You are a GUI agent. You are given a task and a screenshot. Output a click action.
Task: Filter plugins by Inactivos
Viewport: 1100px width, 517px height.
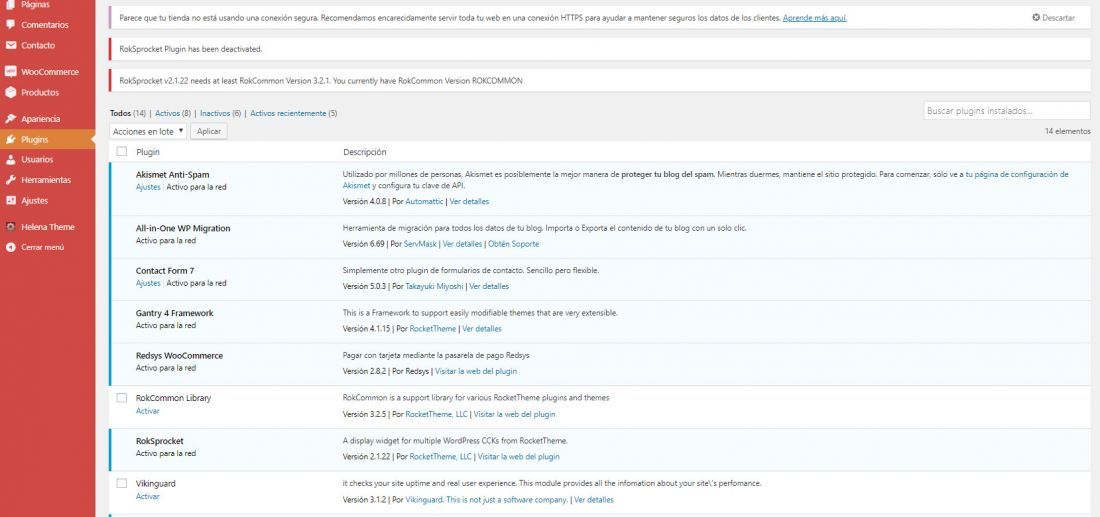(215, 113)
